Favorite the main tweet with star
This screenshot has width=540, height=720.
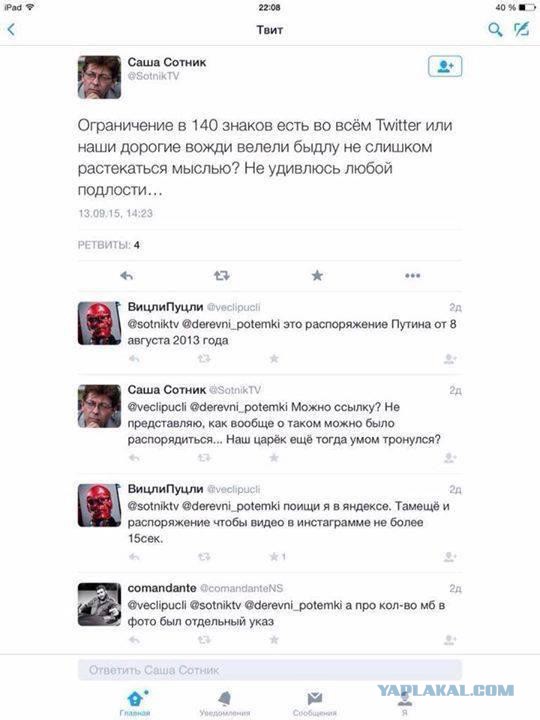pos(317,276)
